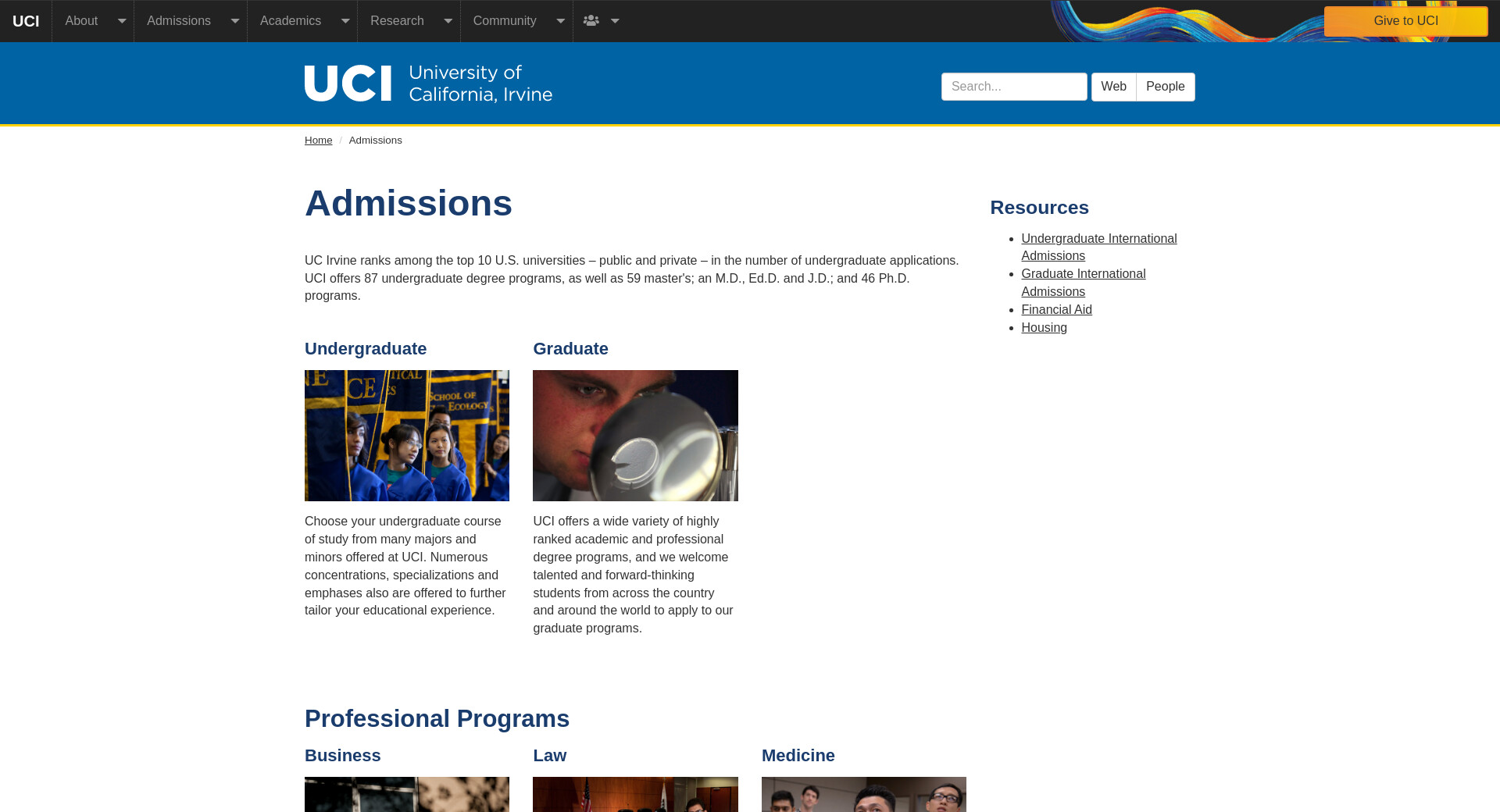Click into the Search input field
This screenshot has height=812, width=1500.
(x=1013, y=87)
